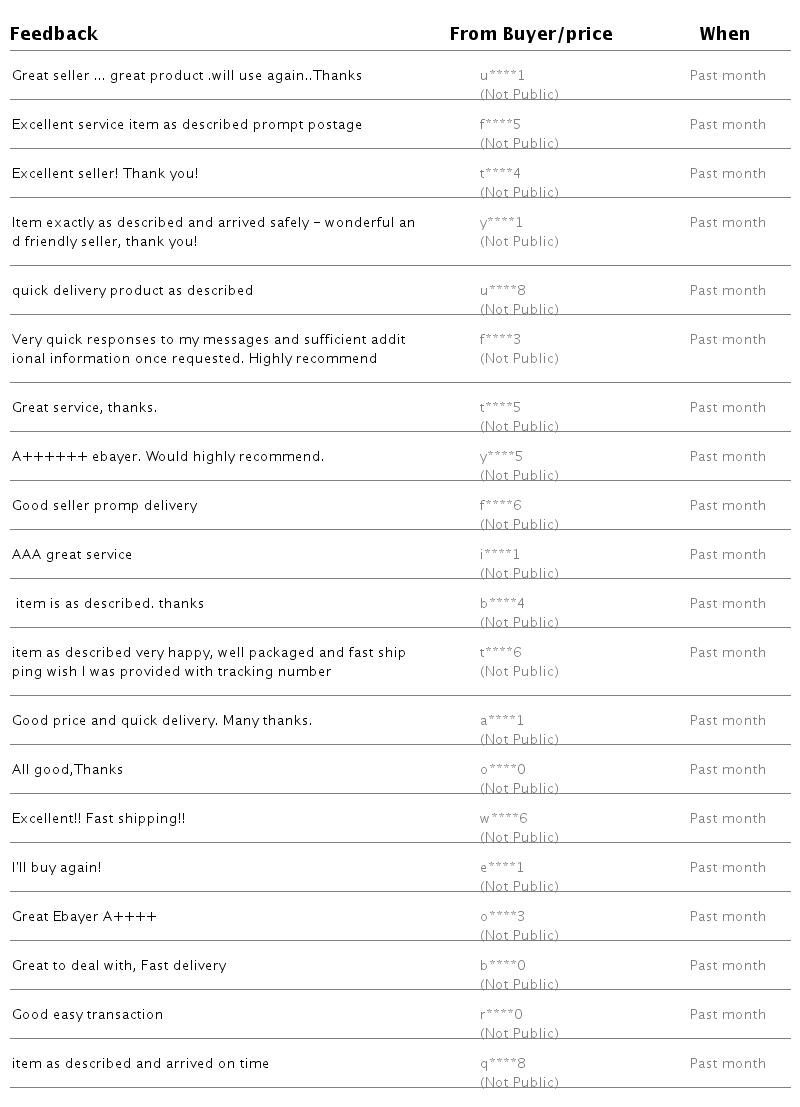
Task: Click 'Past month' beside 'All good,Thanks'
Action: tap(727, 769)
